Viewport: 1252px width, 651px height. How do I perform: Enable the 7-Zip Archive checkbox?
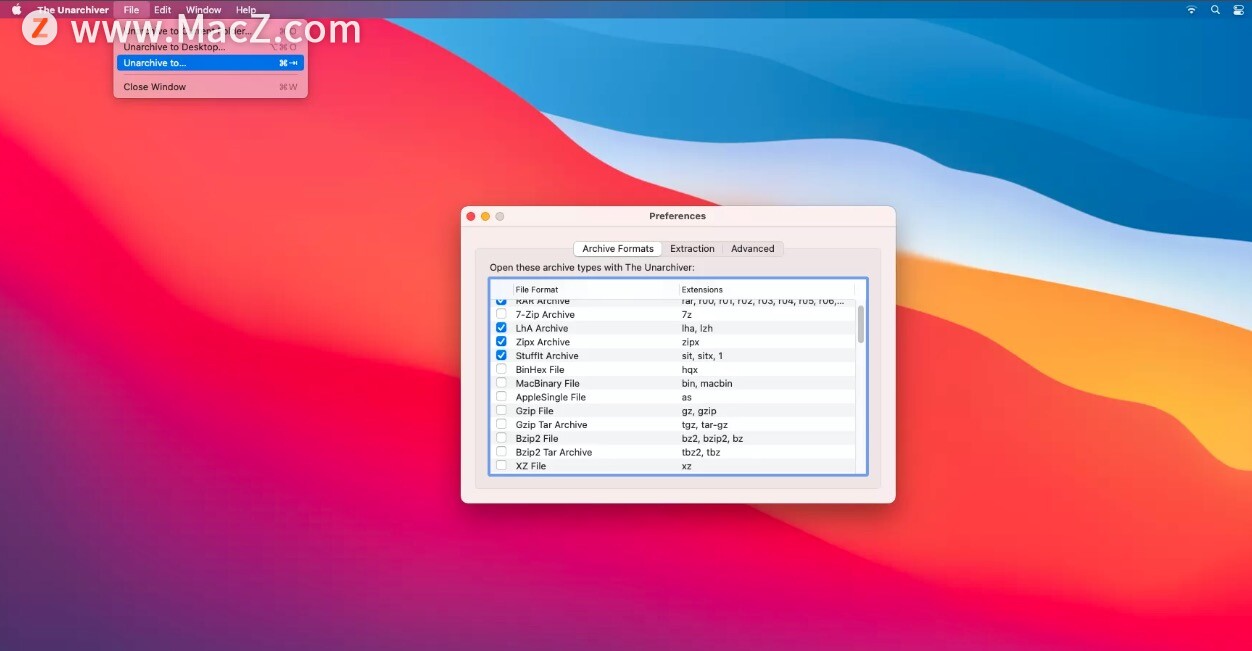501,314
